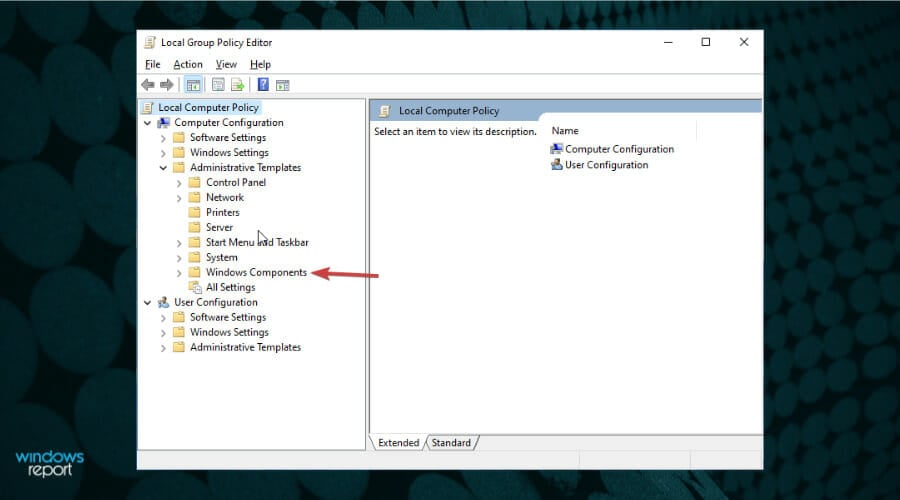Open the Action menu

coord(188,64)
